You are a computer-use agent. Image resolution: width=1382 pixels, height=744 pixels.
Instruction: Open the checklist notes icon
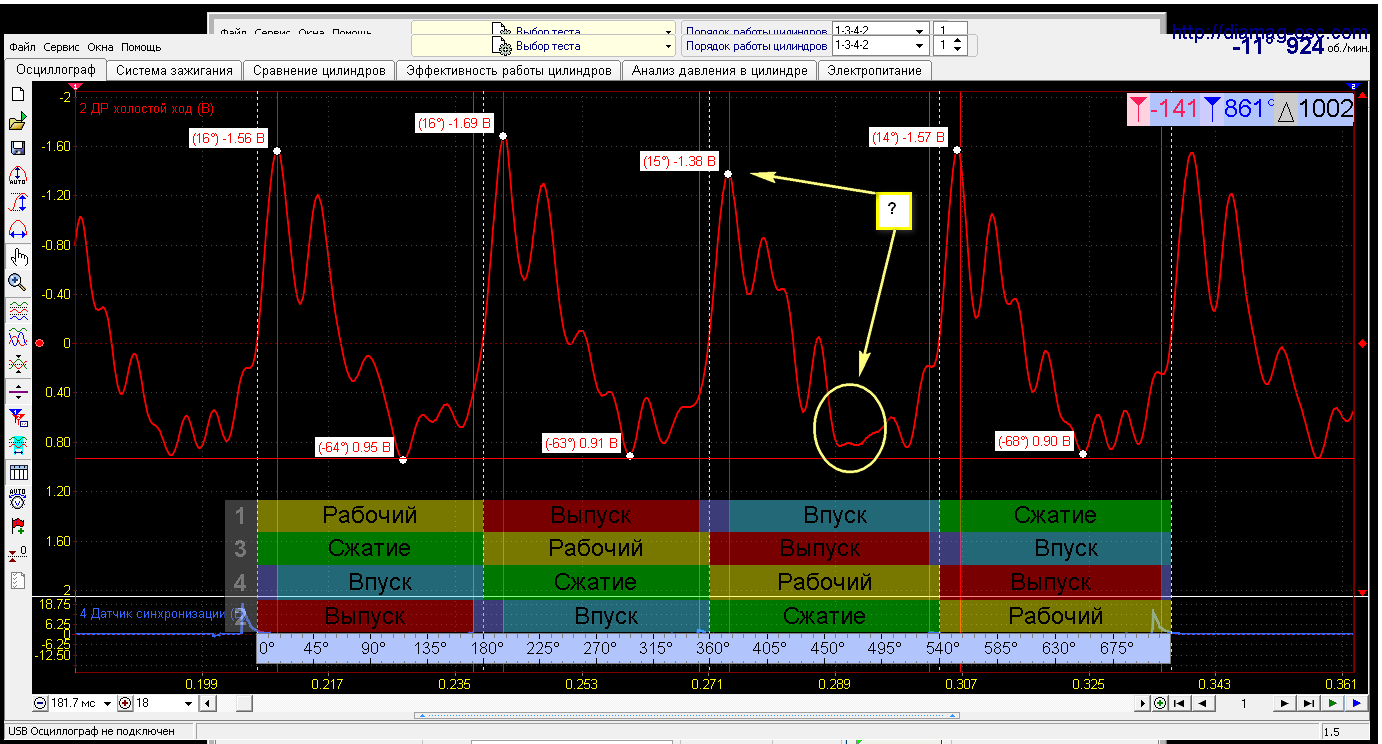pos(17,580)
